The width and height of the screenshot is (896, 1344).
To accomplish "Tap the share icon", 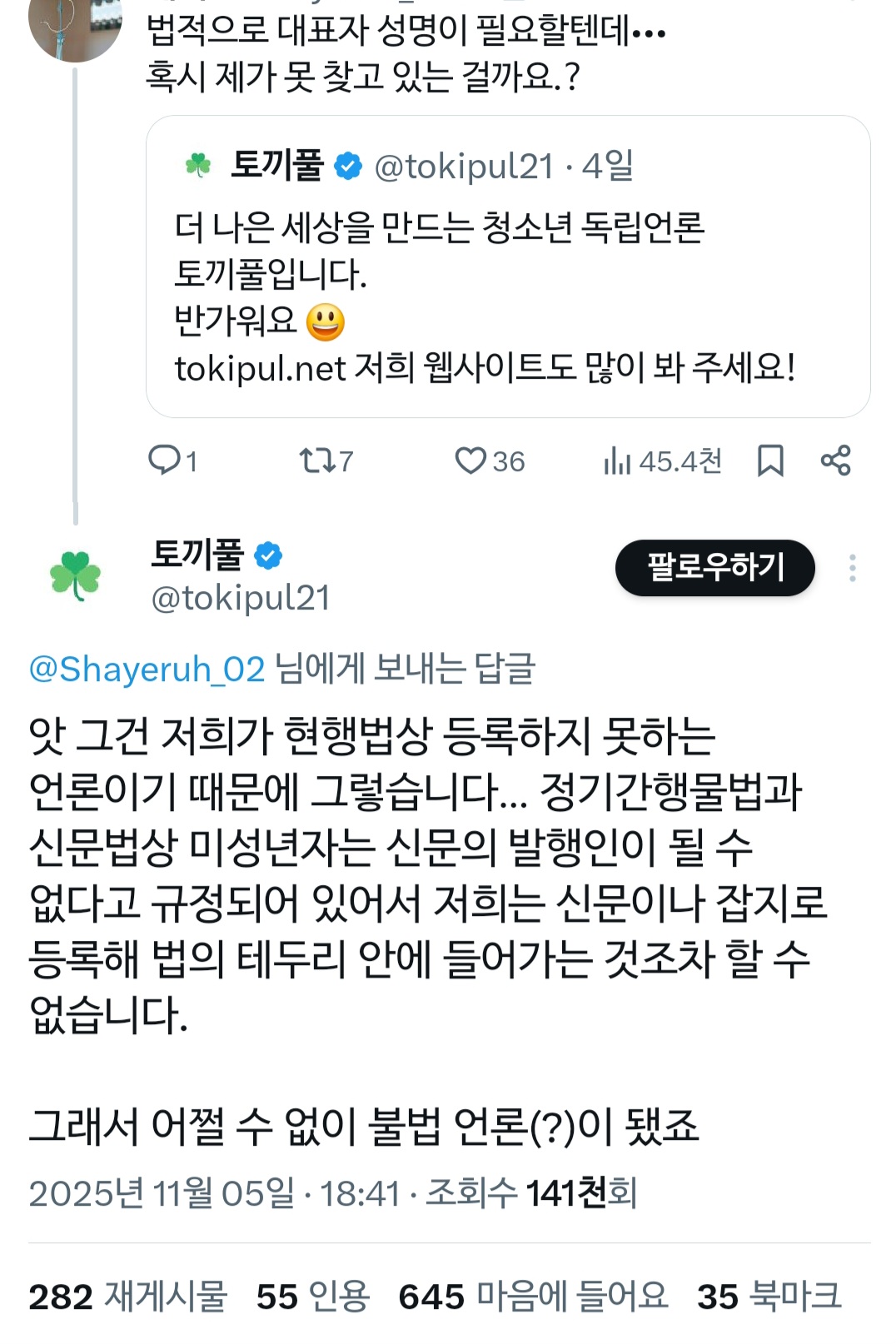I will [835, 460].
